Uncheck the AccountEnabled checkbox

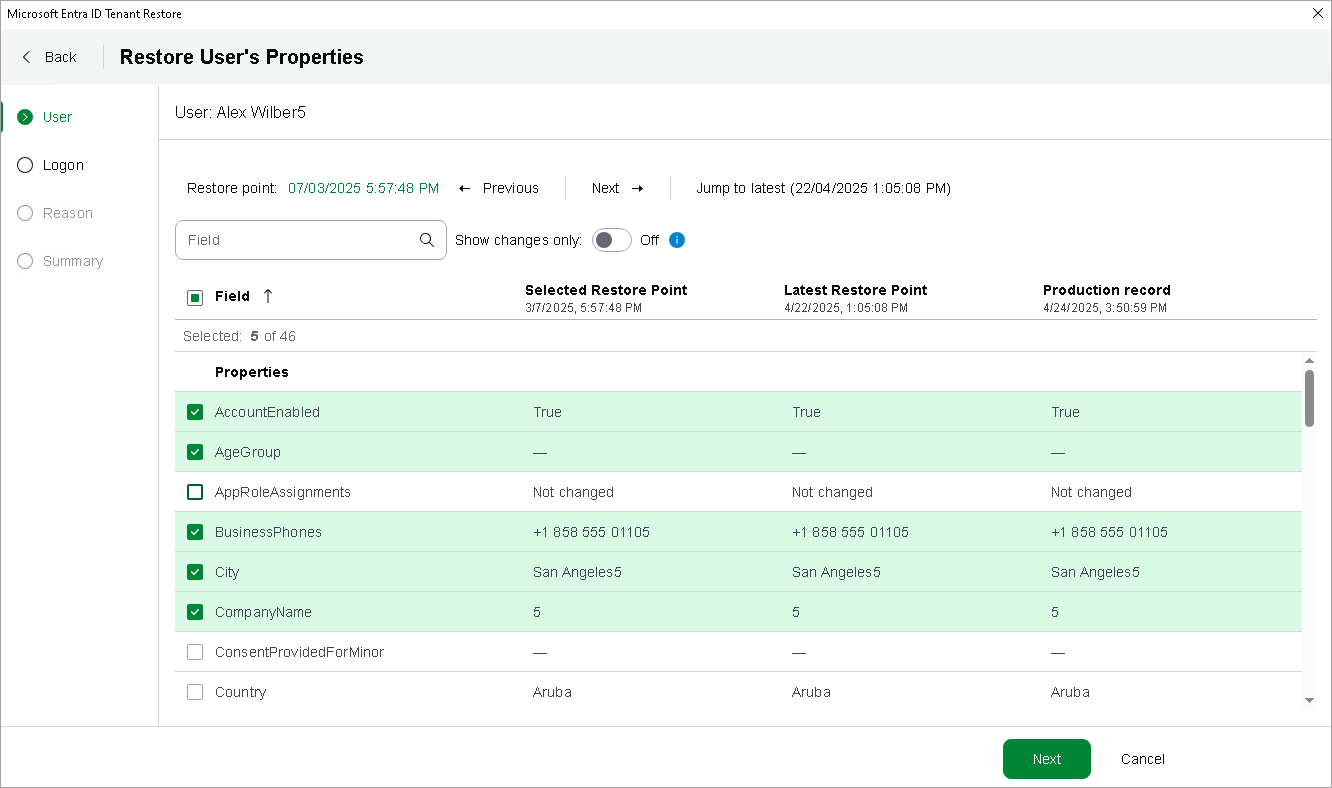coord(195,412)
